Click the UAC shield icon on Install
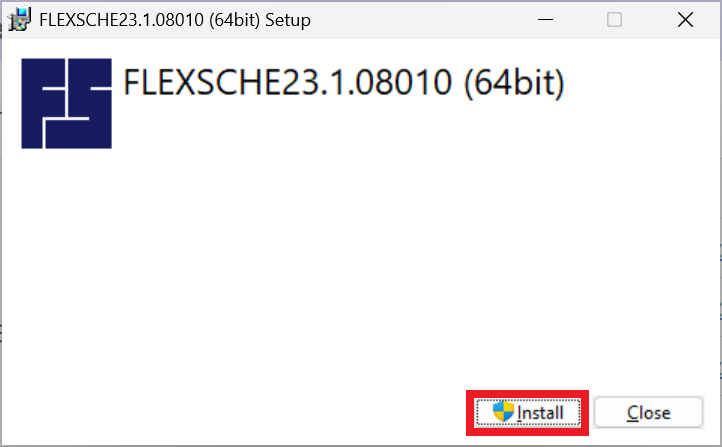The image size is (722, 447). click(x=503, y=412)
